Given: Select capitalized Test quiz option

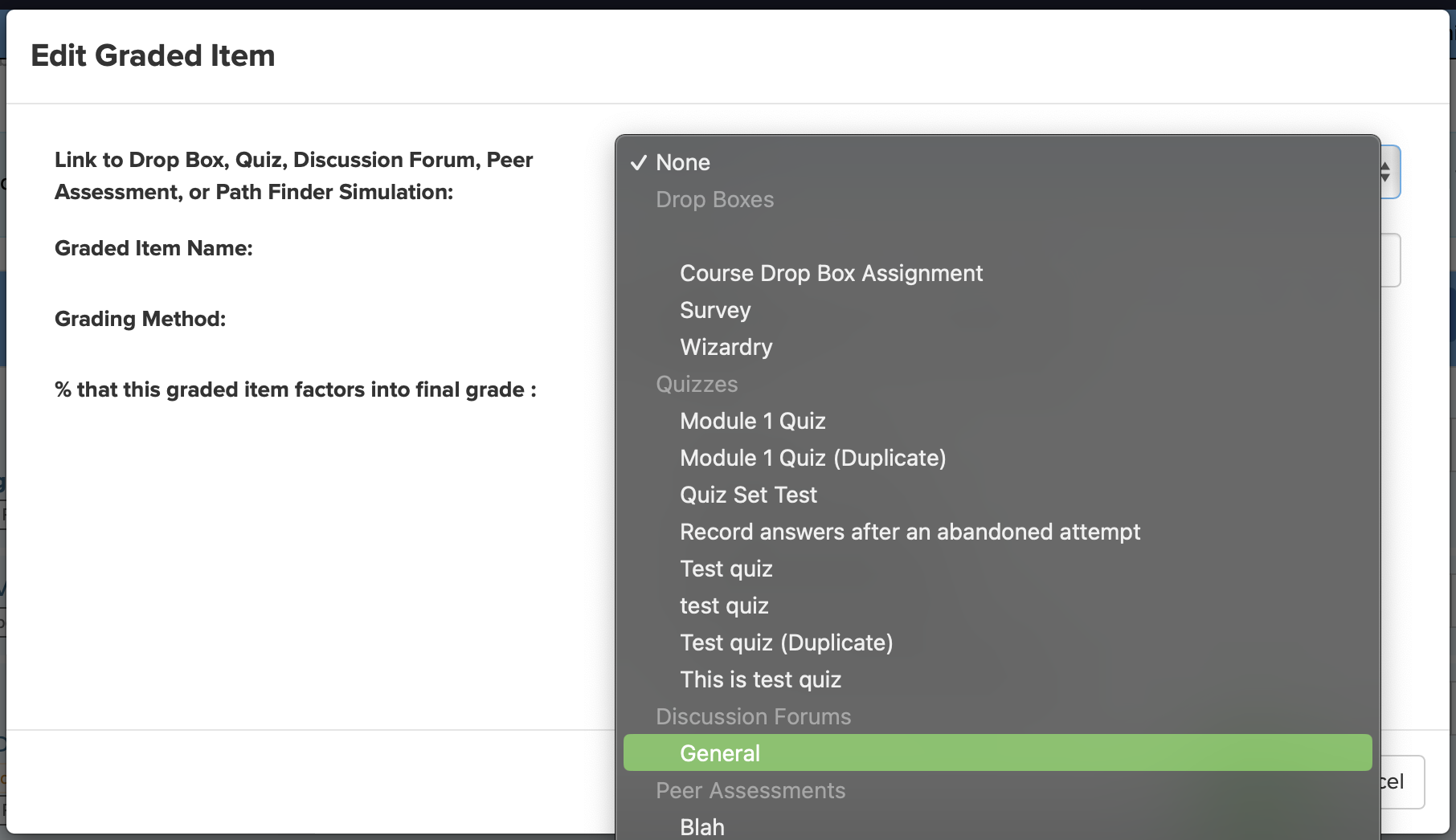Looking at the screenshot, I should pyautogui.click(x=997, y=569).
